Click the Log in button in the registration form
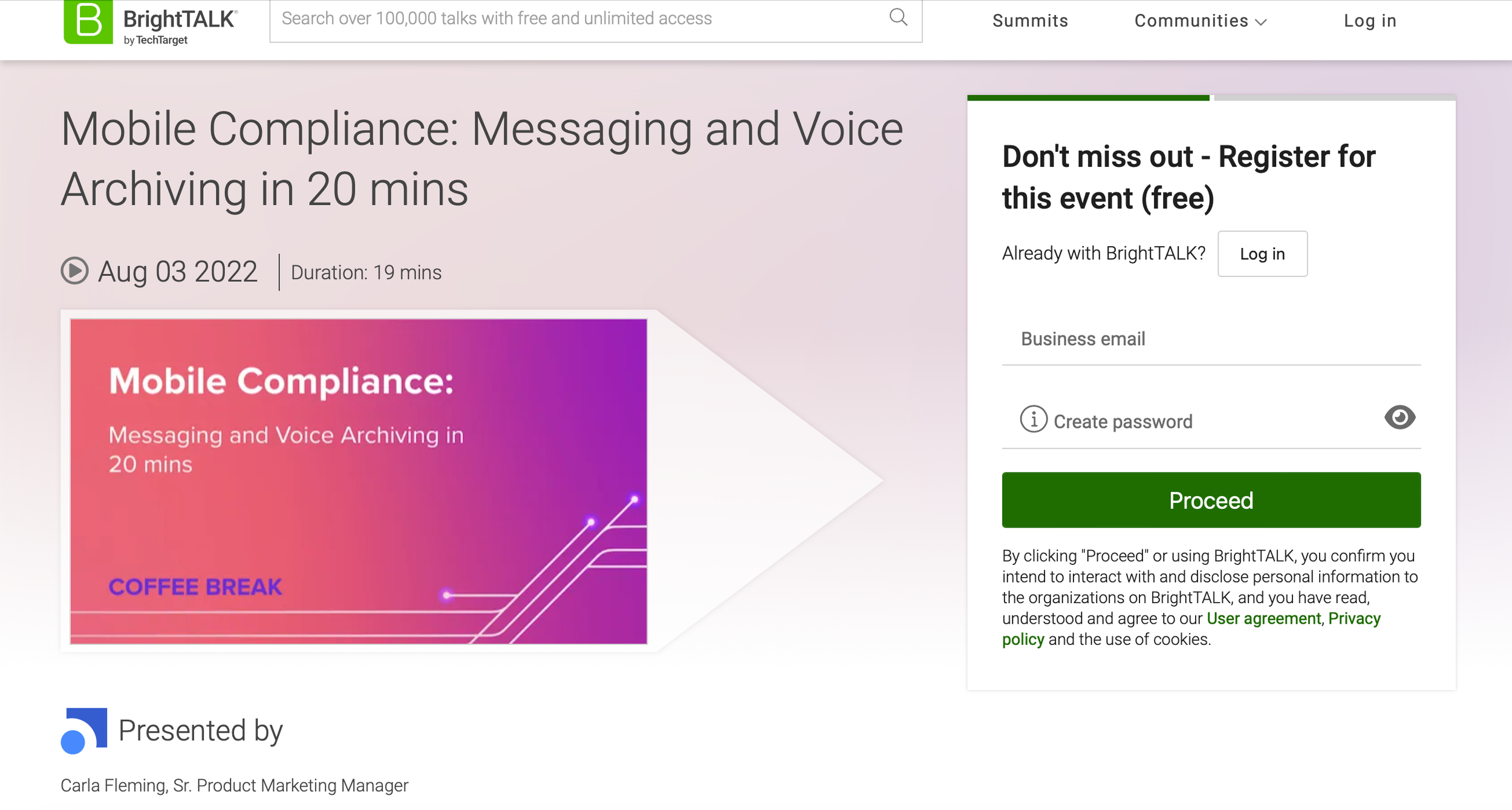 (x=1262, y=254)
